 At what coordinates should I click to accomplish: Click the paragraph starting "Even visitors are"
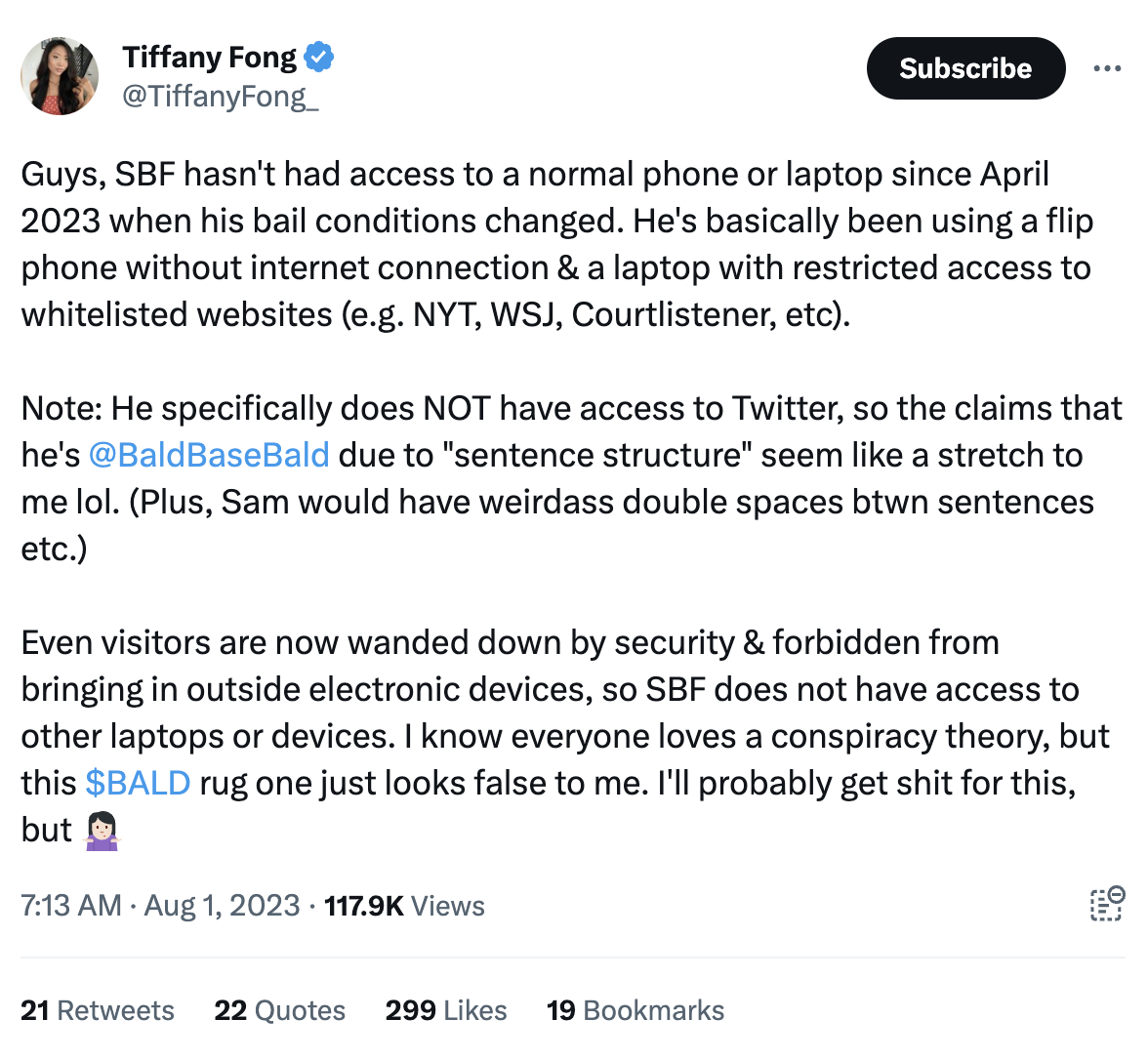(x=566, y=713)
